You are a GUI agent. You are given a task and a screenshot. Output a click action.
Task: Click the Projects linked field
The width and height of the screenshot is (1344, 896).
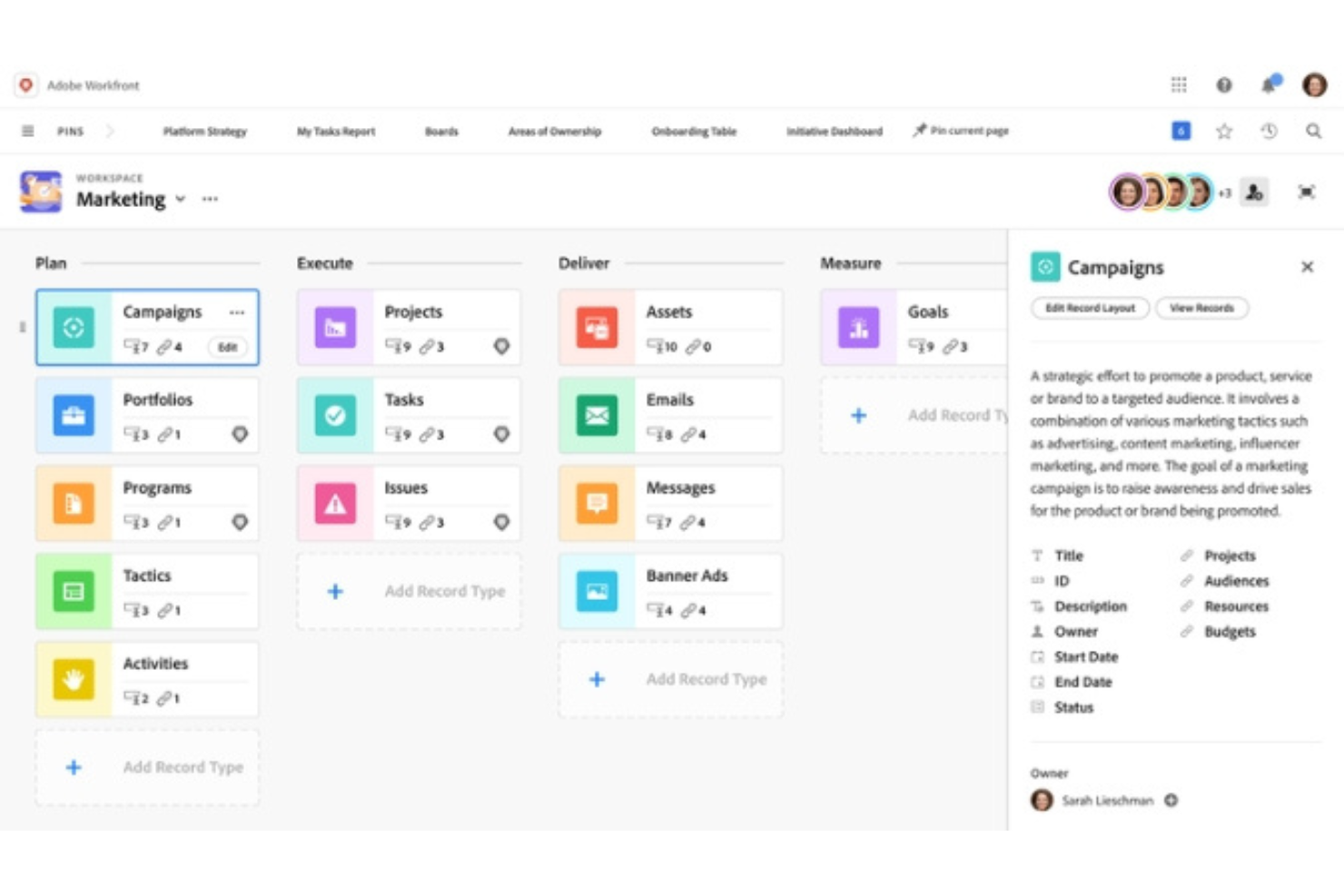point(1230,556)
